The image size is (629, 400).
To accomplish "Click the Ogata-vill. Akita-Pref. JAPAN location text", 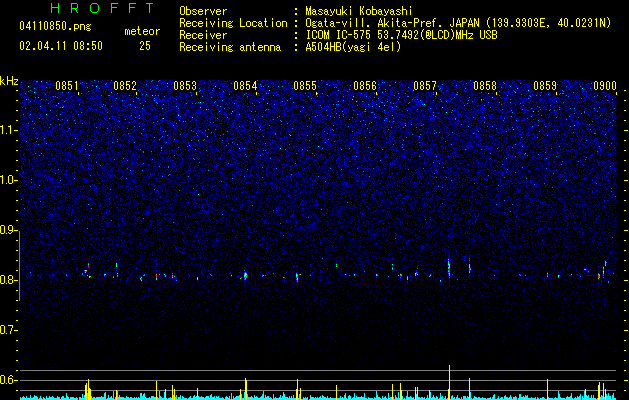I will [458, 23].
